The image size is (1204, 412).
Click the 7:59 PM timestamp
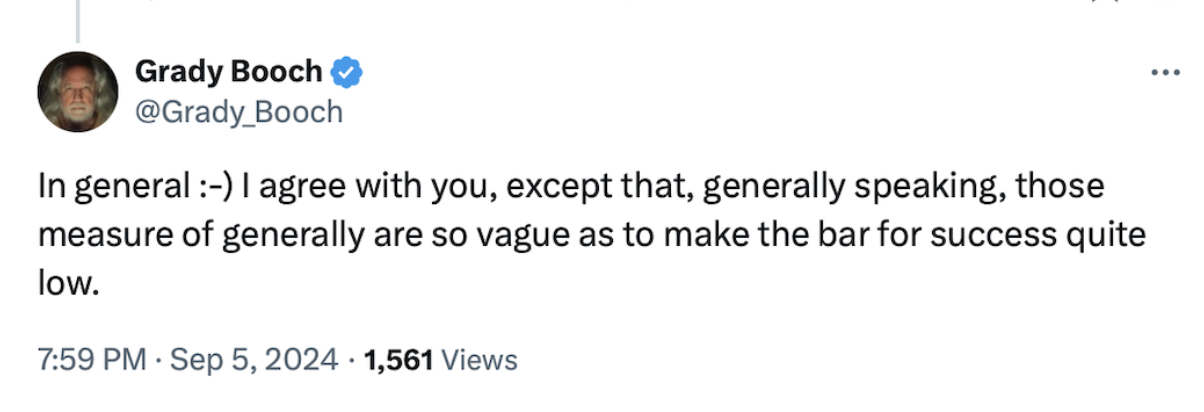(92, 360)
